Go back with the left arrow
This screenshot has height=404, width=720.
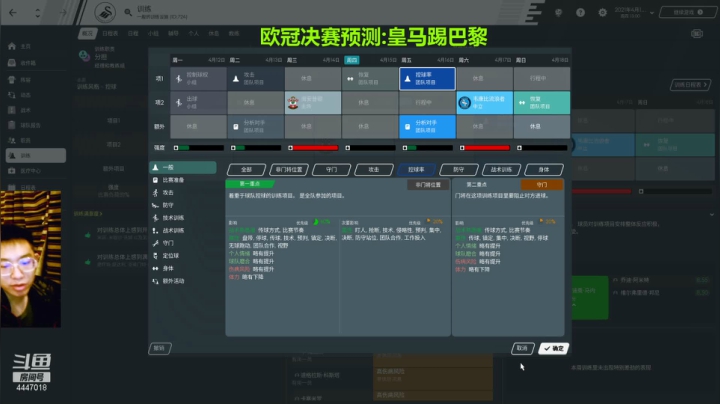point(12,12)
